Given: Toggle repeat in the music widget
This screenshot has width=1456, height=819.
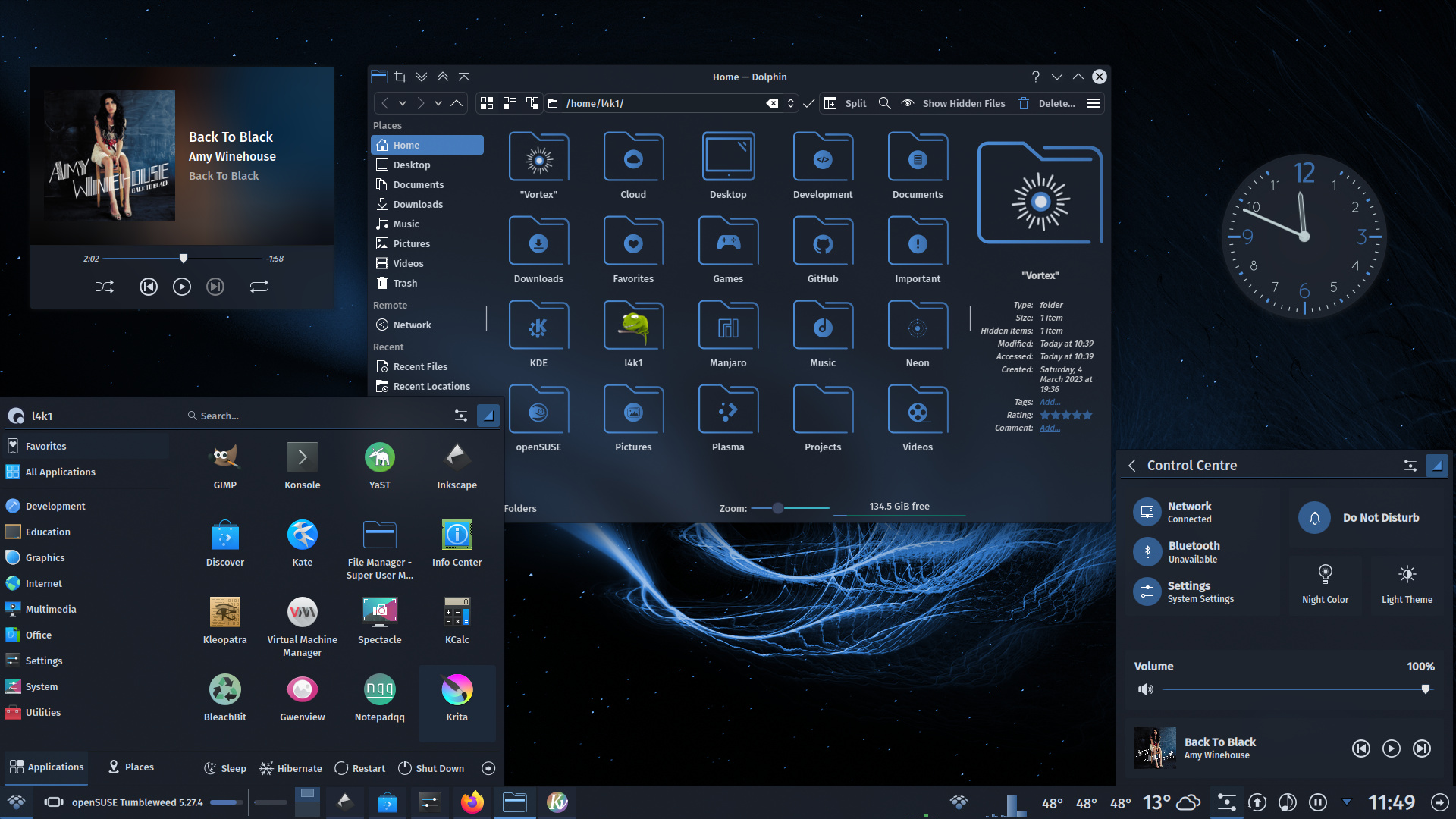Looking at the screenshot, I should coord(259,287).
